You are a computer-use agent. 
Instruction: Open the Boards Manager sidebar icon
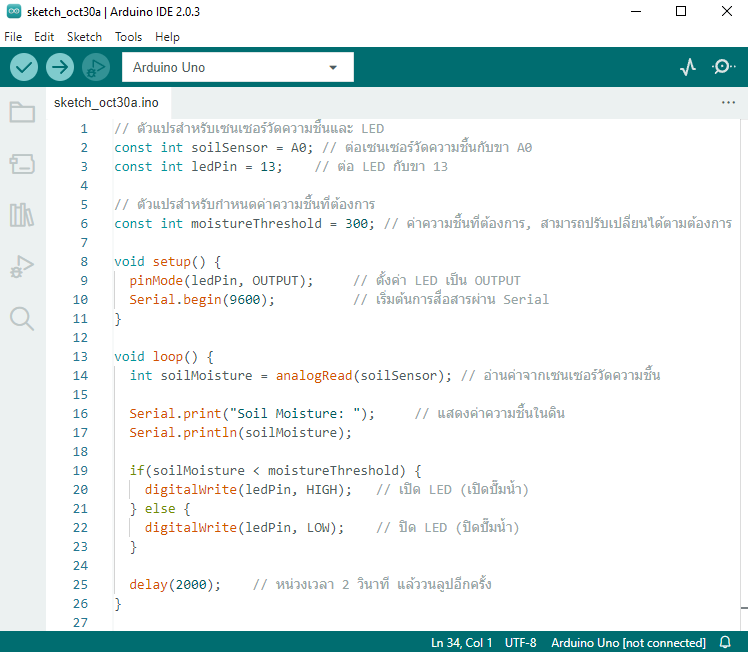pyautogui.click(x=22, y=164)
